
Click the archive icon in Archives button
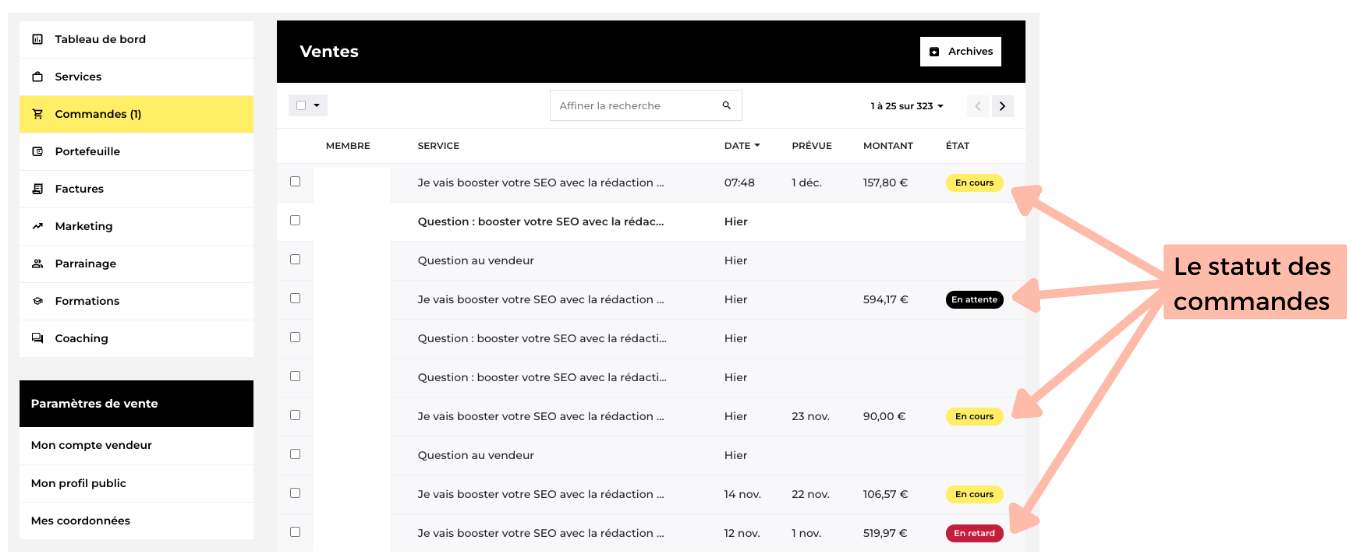(935, 52)
